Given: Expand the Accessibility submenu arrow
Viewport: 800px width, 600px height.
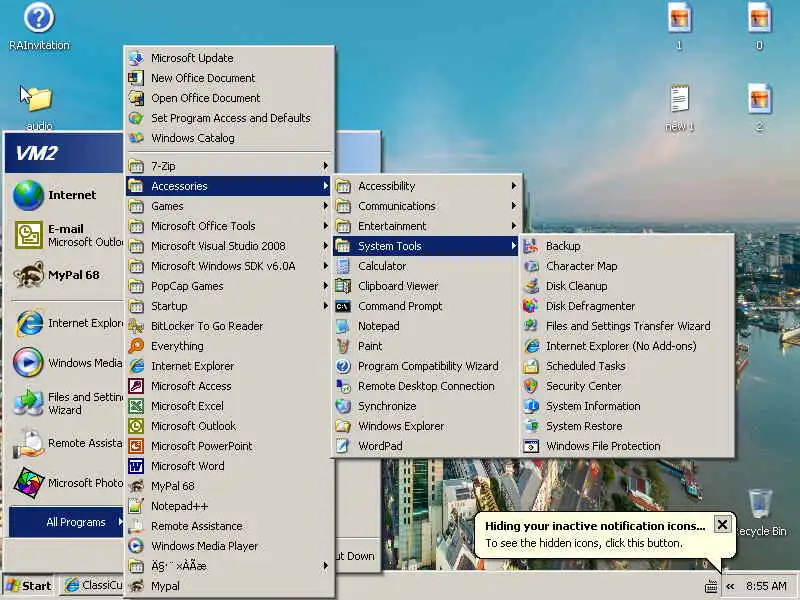Looking at the screenshot, I should coord(513,186).
